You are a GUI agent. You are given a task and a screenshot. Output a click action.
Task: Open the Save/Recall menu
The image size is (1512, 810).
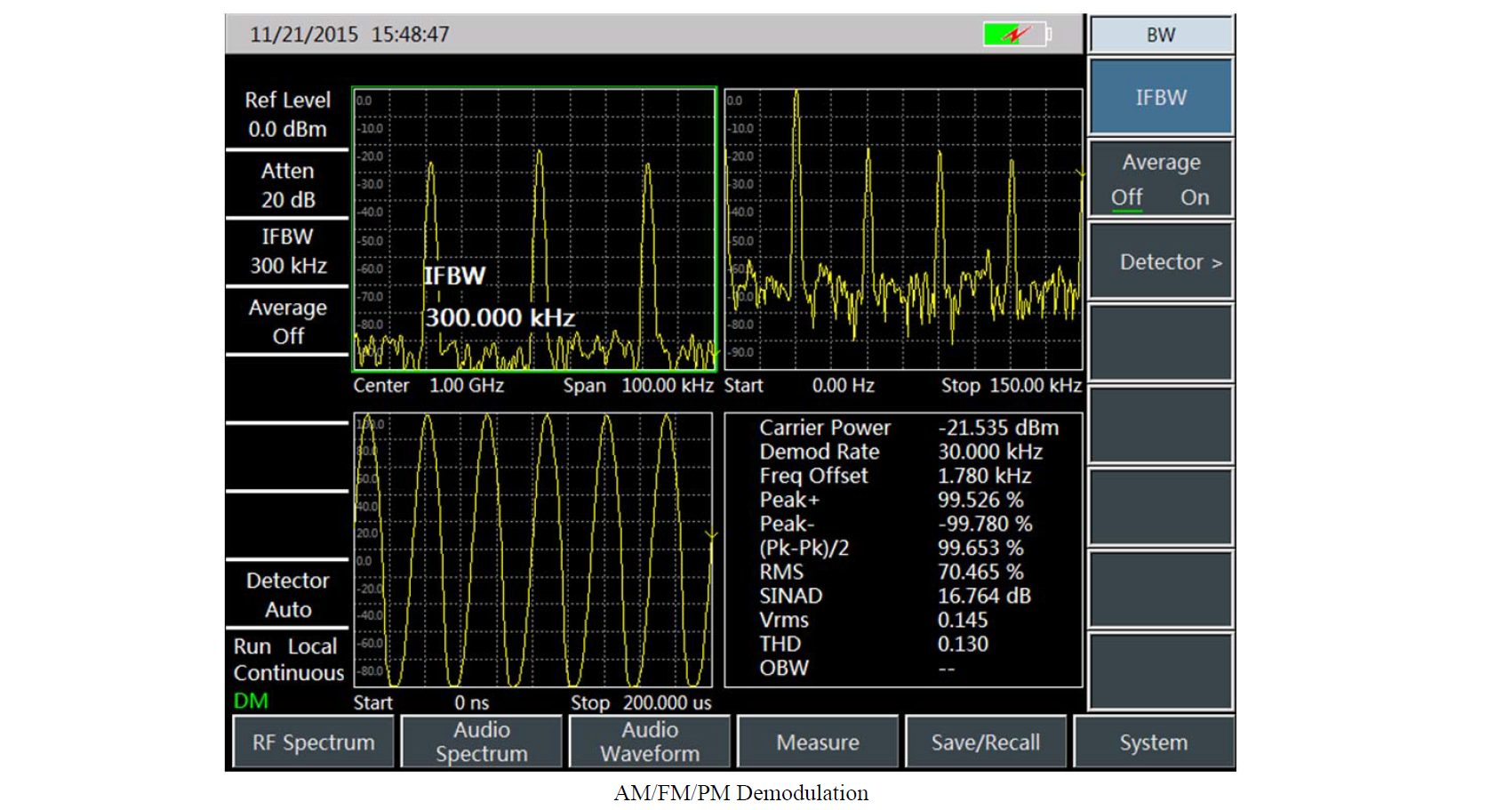click(986, 742)
